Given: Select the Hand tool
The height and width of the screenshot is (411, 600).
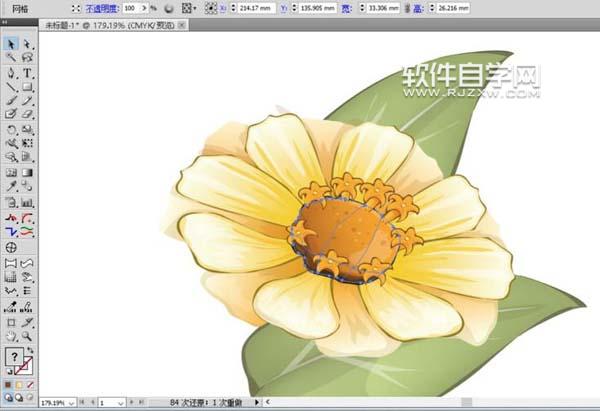Looking at the screenshot, I should 11,337.
